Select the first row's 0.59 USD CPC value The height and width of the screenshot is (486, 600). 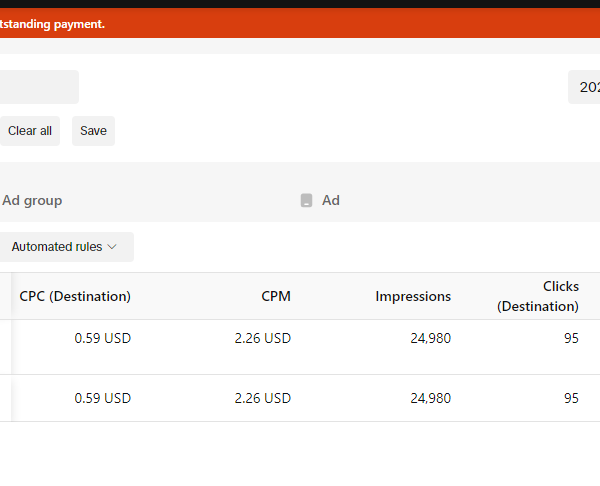click(x=103, y=338)
